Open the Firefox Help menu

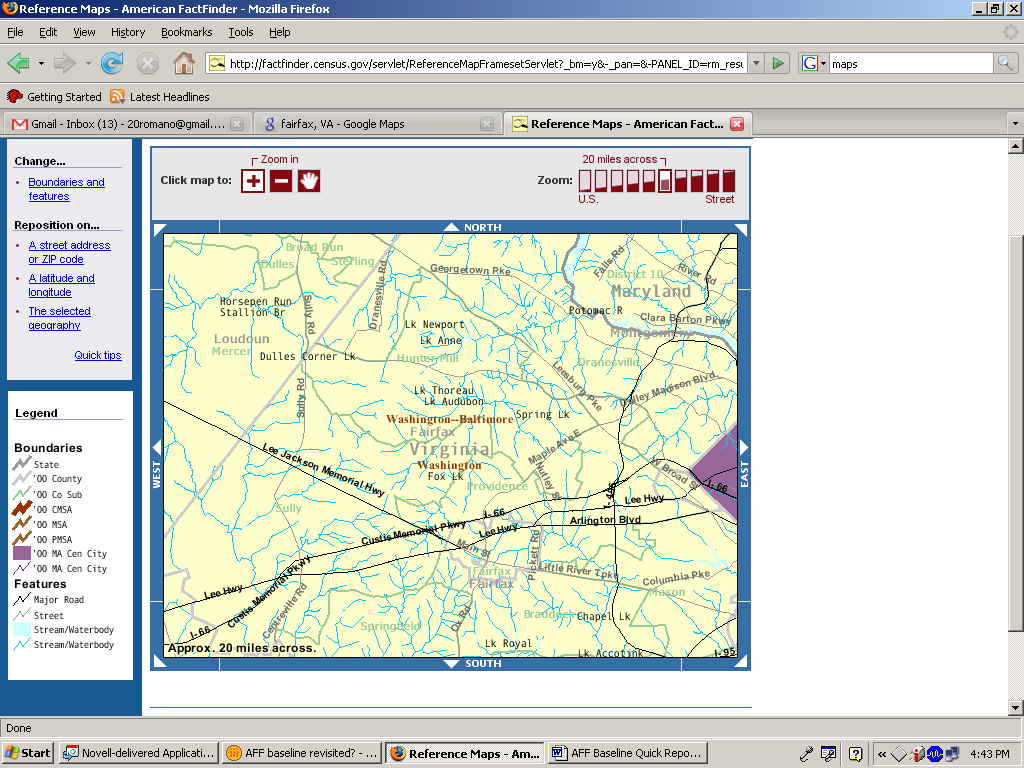(x=280, y=32)
